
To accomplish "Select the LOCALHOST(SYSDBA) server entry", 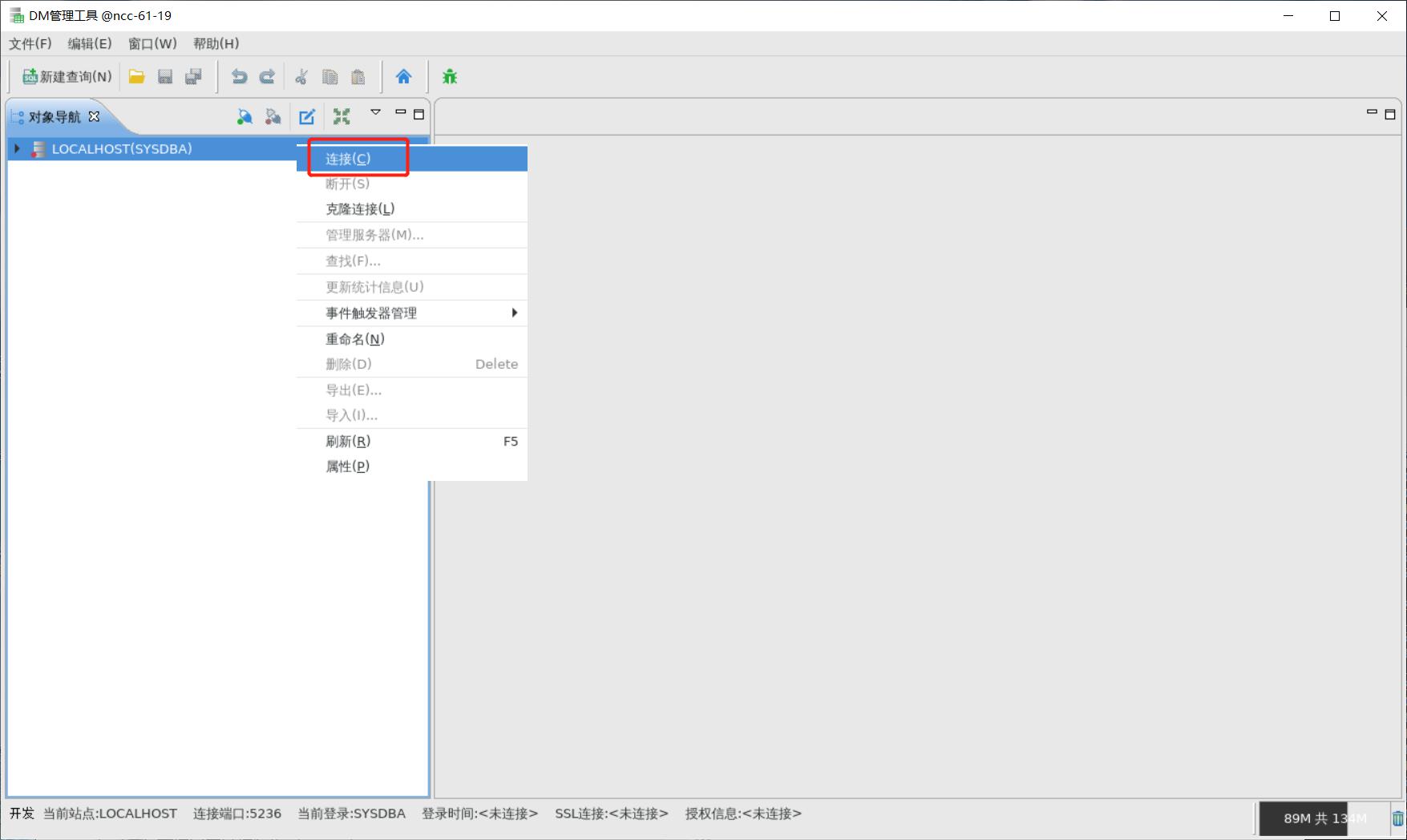I will pyautogui.click(x=122, y=149).
